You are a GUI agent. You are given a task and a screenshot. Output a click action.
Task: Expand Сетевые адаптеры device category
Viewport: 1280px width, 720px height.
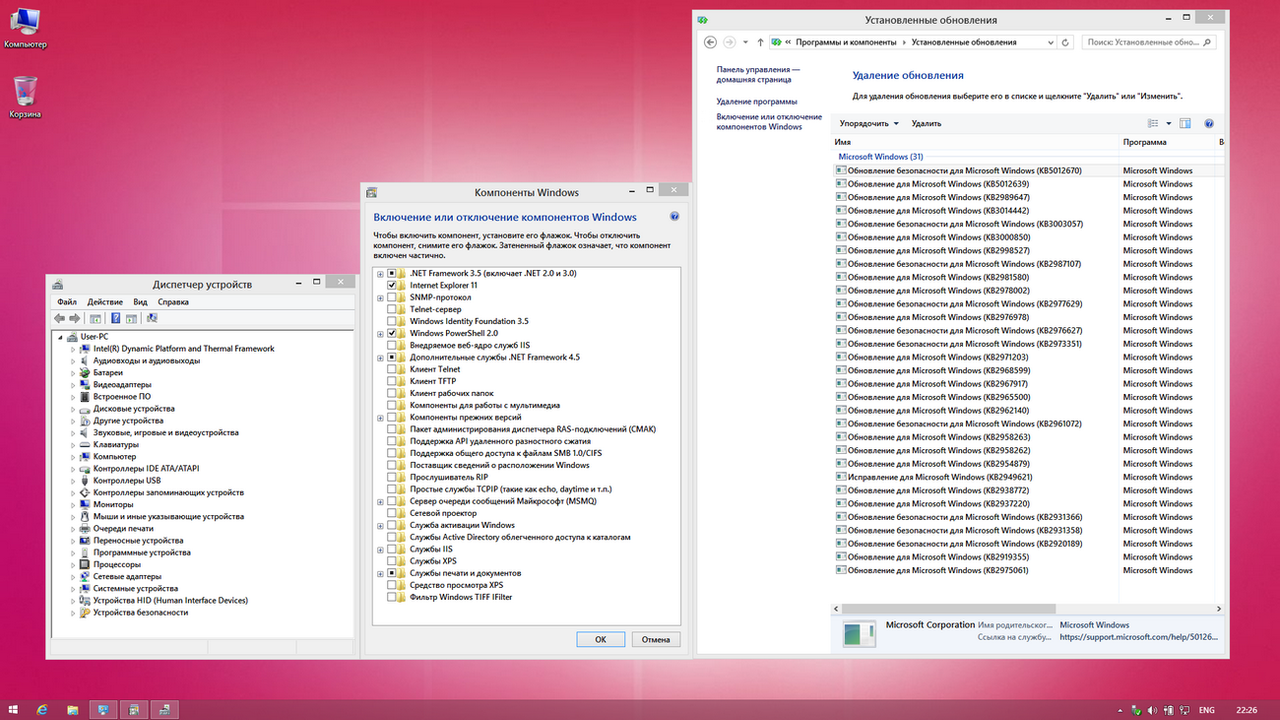point(73,576)
